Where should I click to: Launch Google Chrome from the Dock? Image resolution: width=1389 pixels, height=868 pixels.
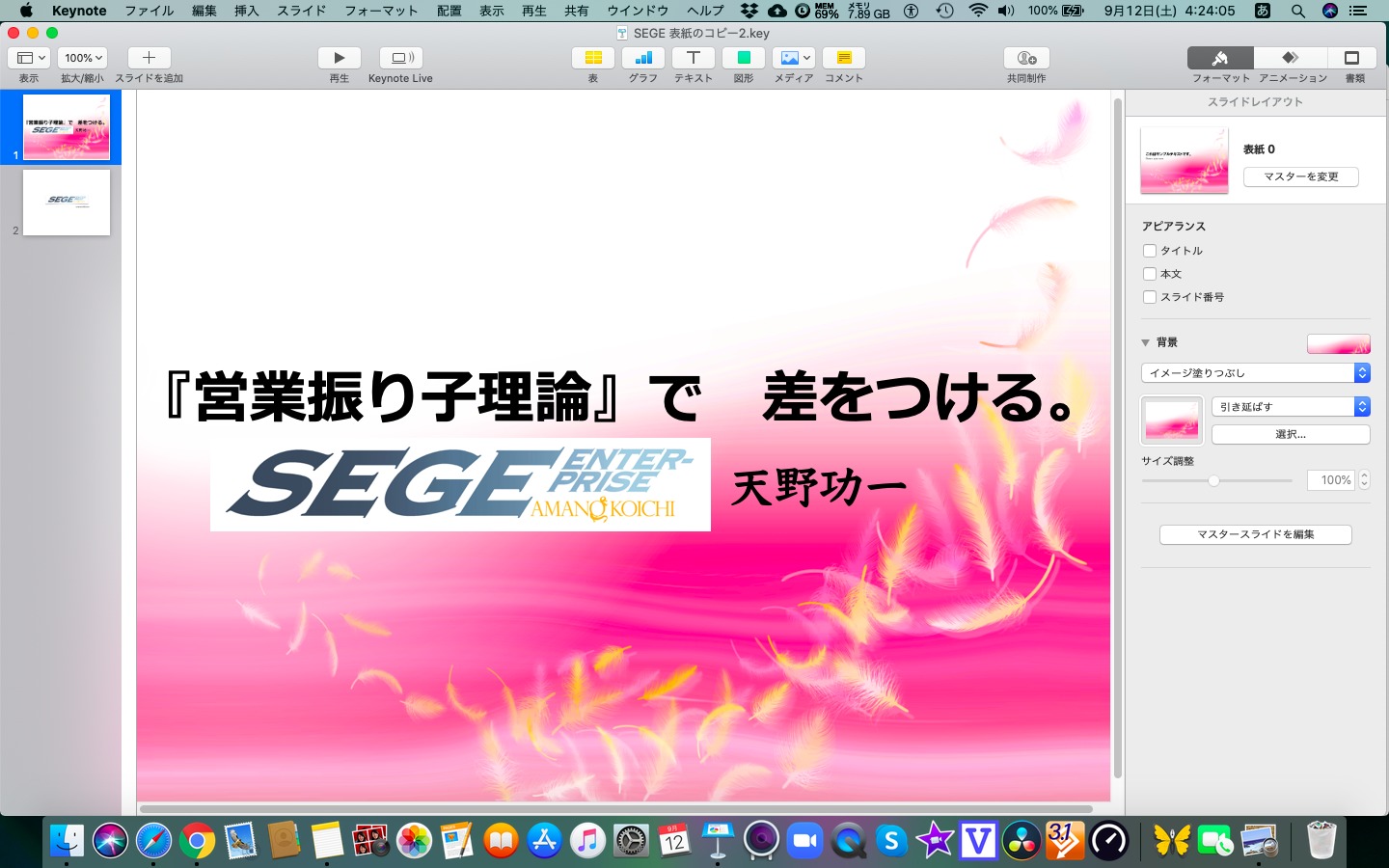197,841
